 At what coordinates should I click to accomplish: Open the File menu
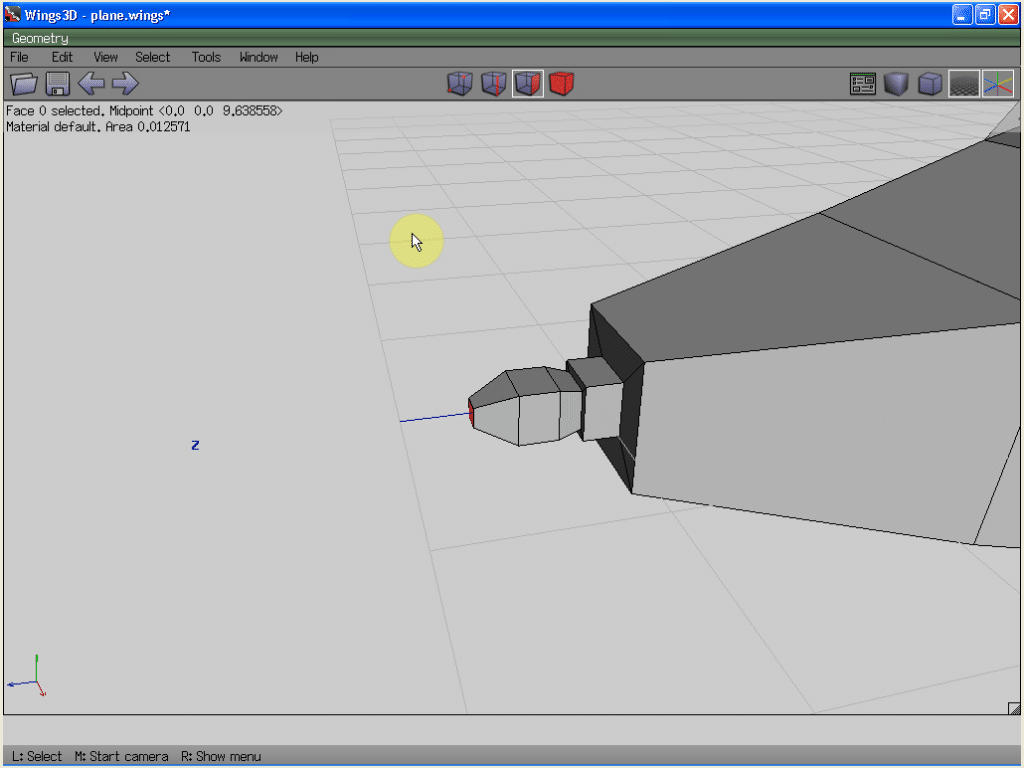(x=19, y=57)
